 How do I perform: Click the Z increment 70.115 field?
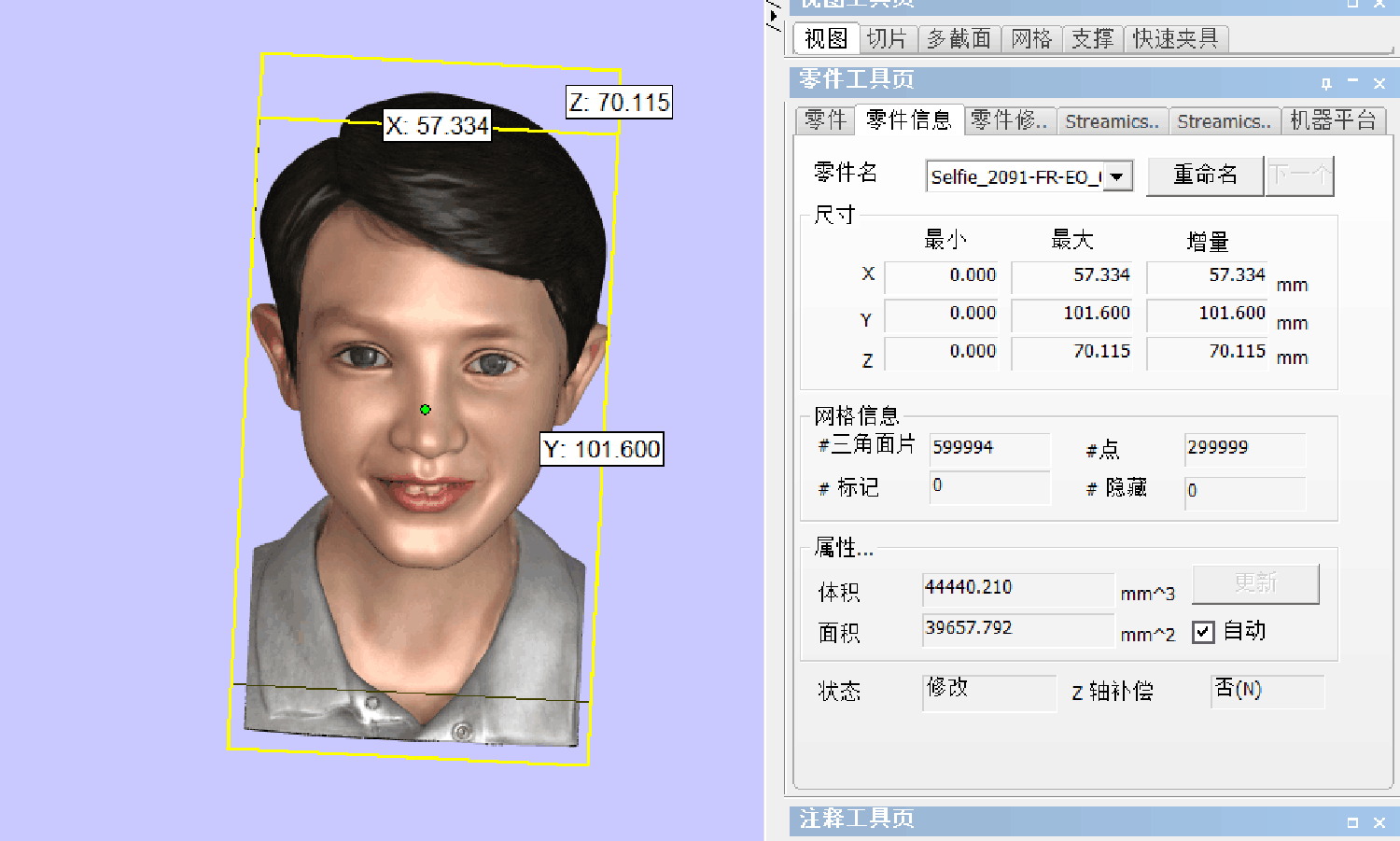tap(1208, 353)
